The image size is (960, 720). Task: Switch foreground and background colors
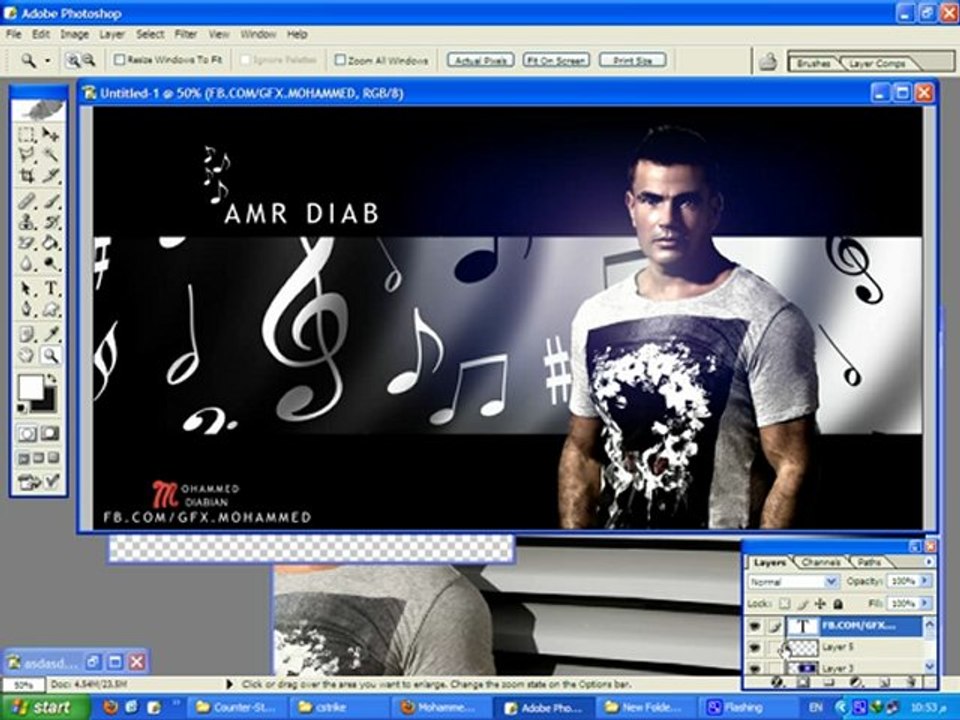[x=51, y=380]
